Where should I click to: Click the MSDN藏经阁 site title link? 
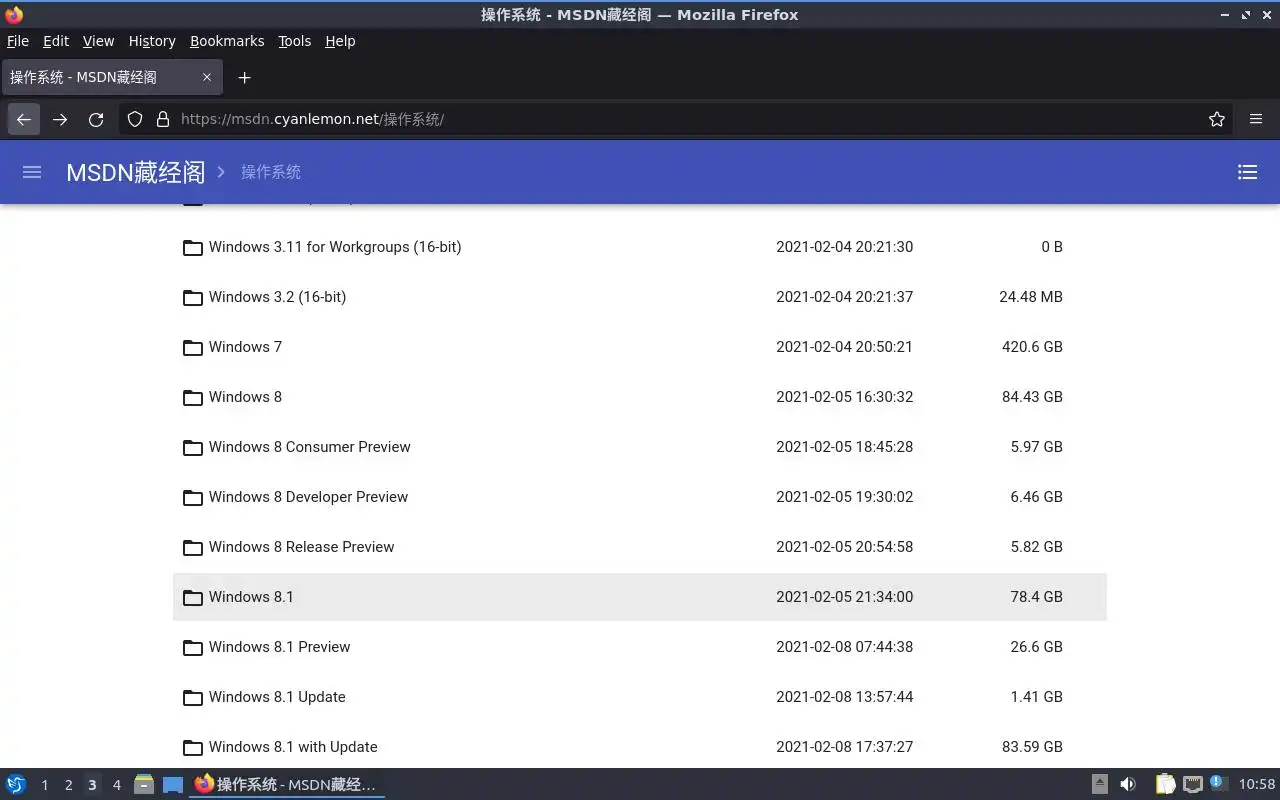(135, 172)
